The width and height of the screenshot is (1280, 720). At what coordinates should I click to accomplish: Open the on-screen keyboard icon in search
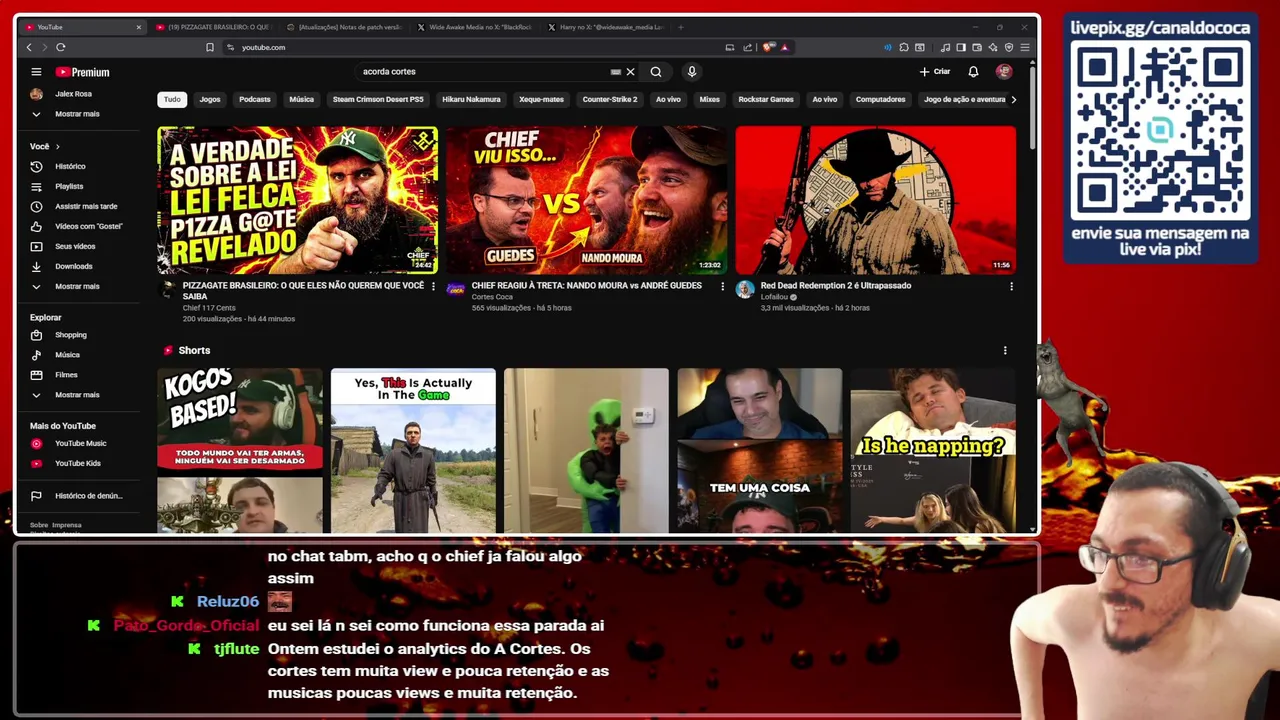[616, 72]
